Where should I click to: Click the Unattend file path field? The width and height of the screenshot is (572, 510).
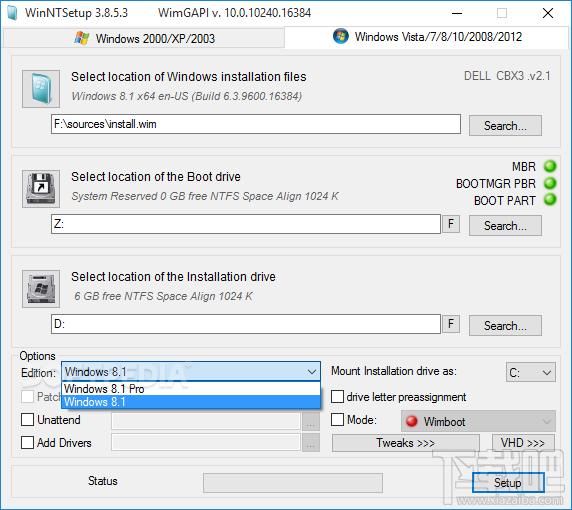206,422
